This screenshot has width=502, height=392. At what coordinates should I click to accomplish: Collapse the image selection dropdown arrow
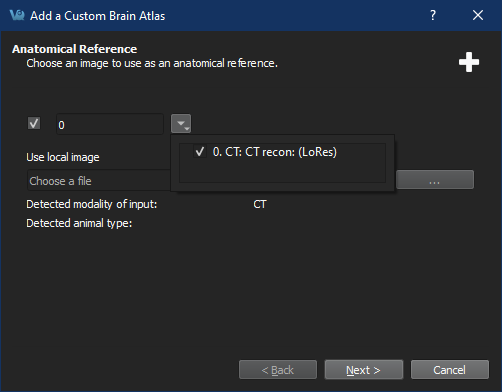(181, 124)
